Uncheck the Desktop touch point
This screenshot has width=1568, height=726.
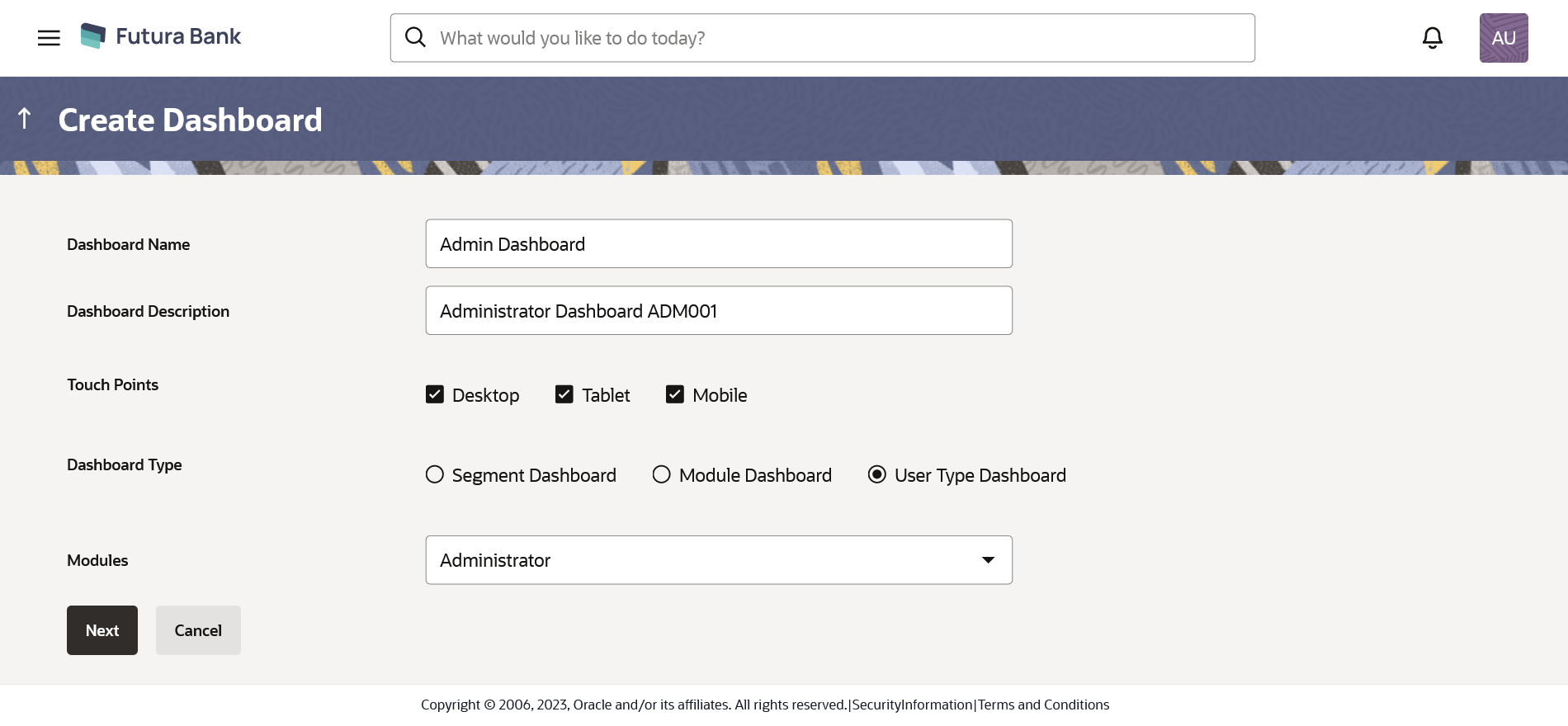(435, 394)
